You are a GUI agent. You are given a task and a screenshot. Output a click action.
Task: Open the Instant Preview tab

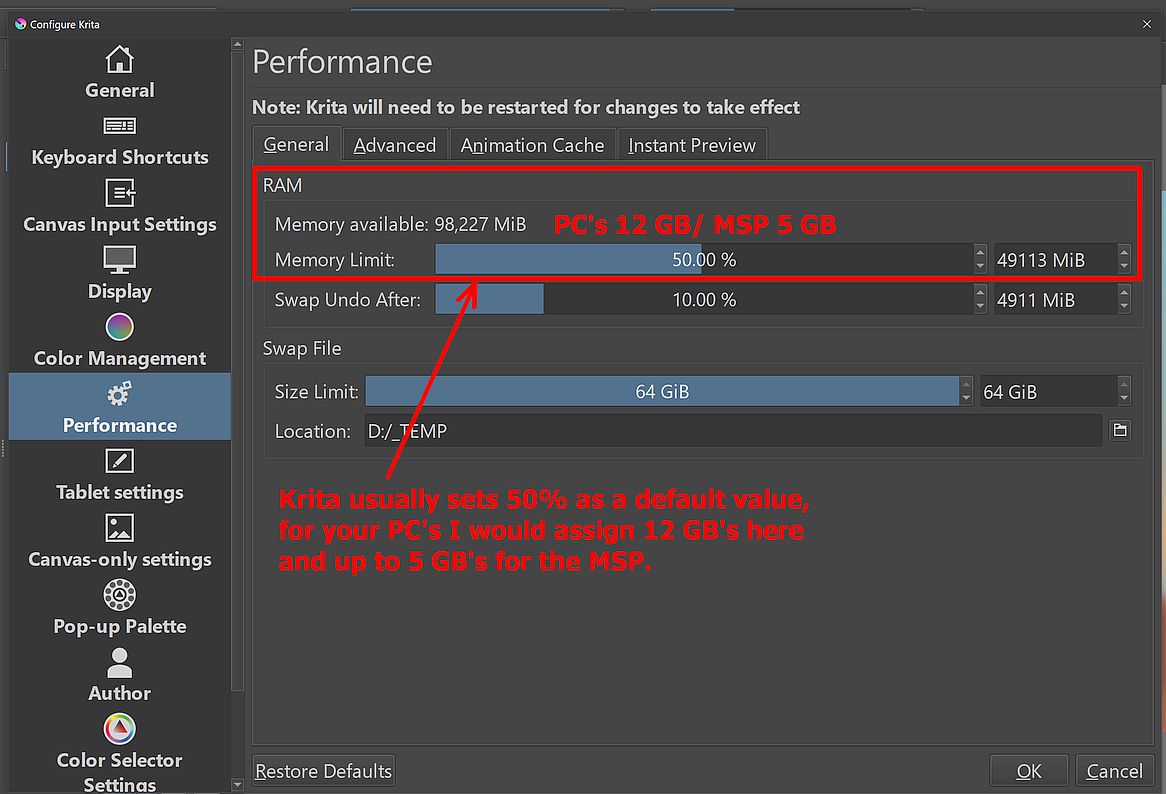pos(692,145)
